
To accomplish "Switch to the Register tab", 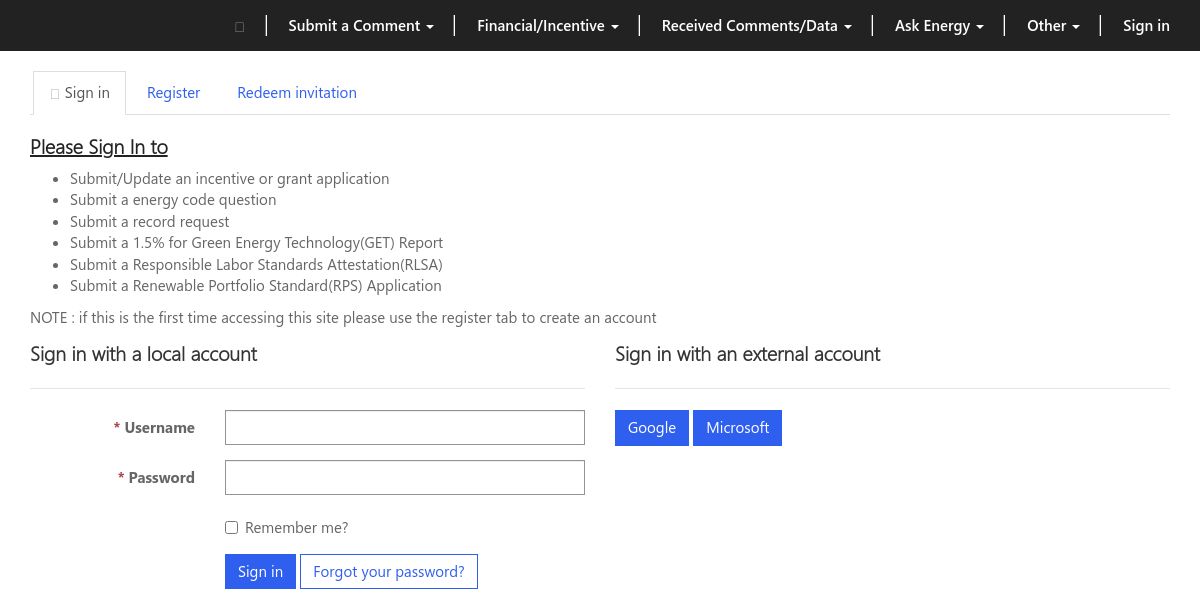I will click(173, 93).
